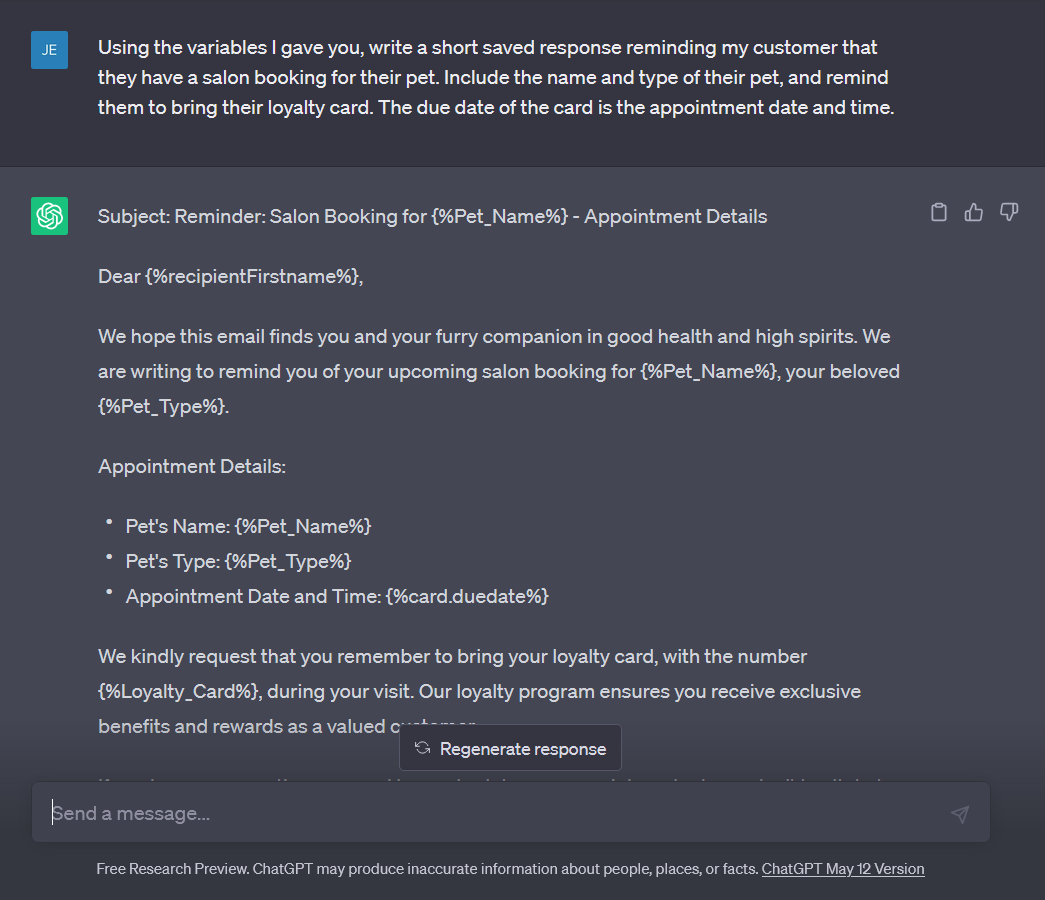The image size is (1045, 900).
Task: Give the response a thumbs up
Action: coord(973,212)
